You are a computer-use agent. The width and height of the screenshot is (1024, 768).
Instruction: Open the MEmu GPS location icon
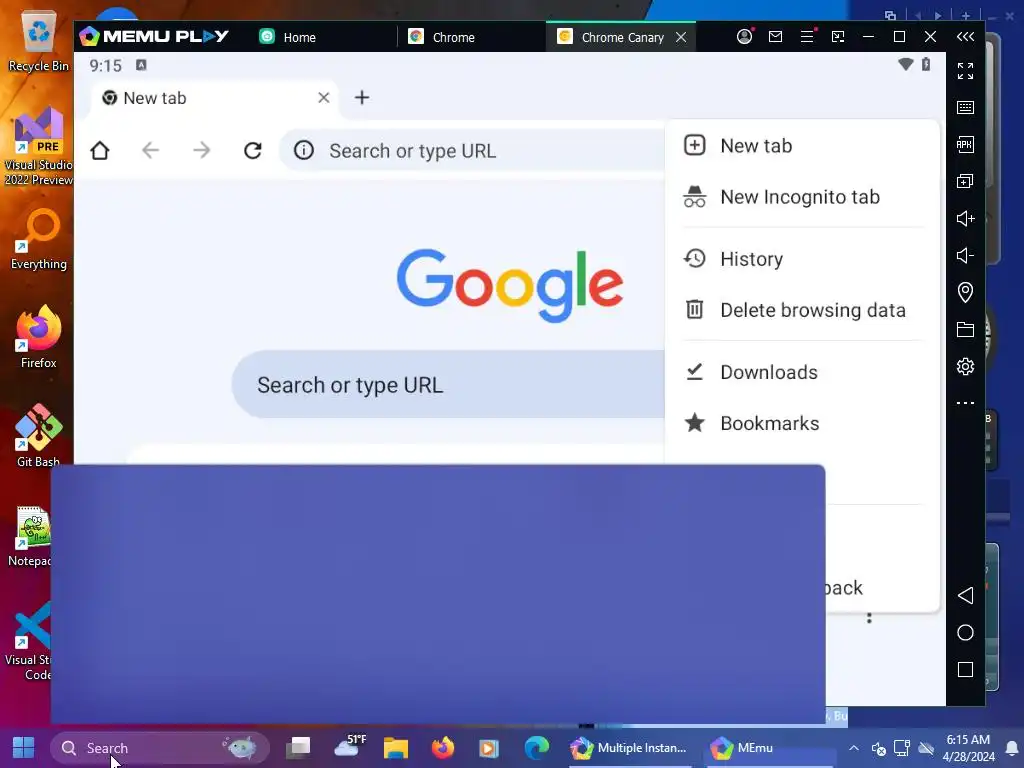965,292
